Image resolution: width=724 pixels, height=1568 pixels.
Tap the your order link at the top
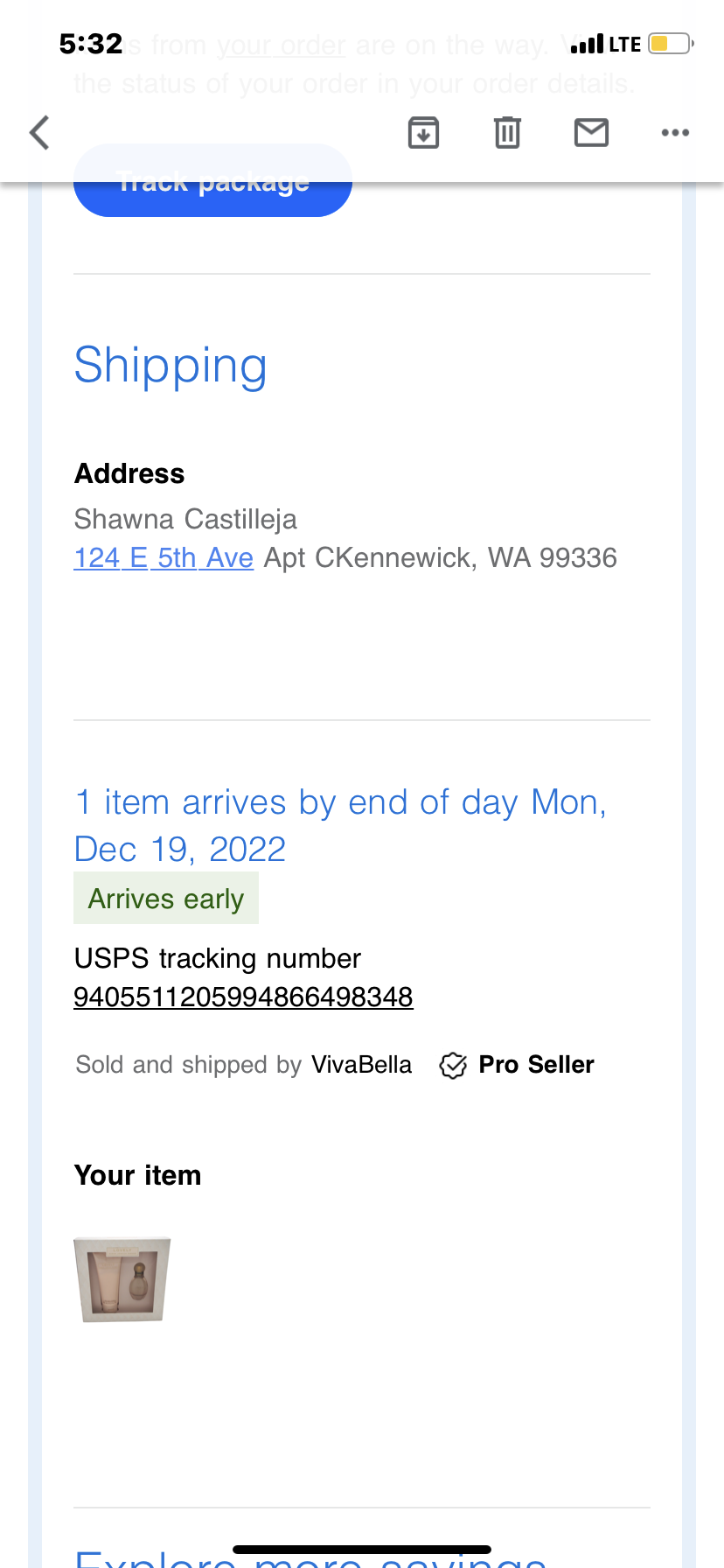[282, 45]
